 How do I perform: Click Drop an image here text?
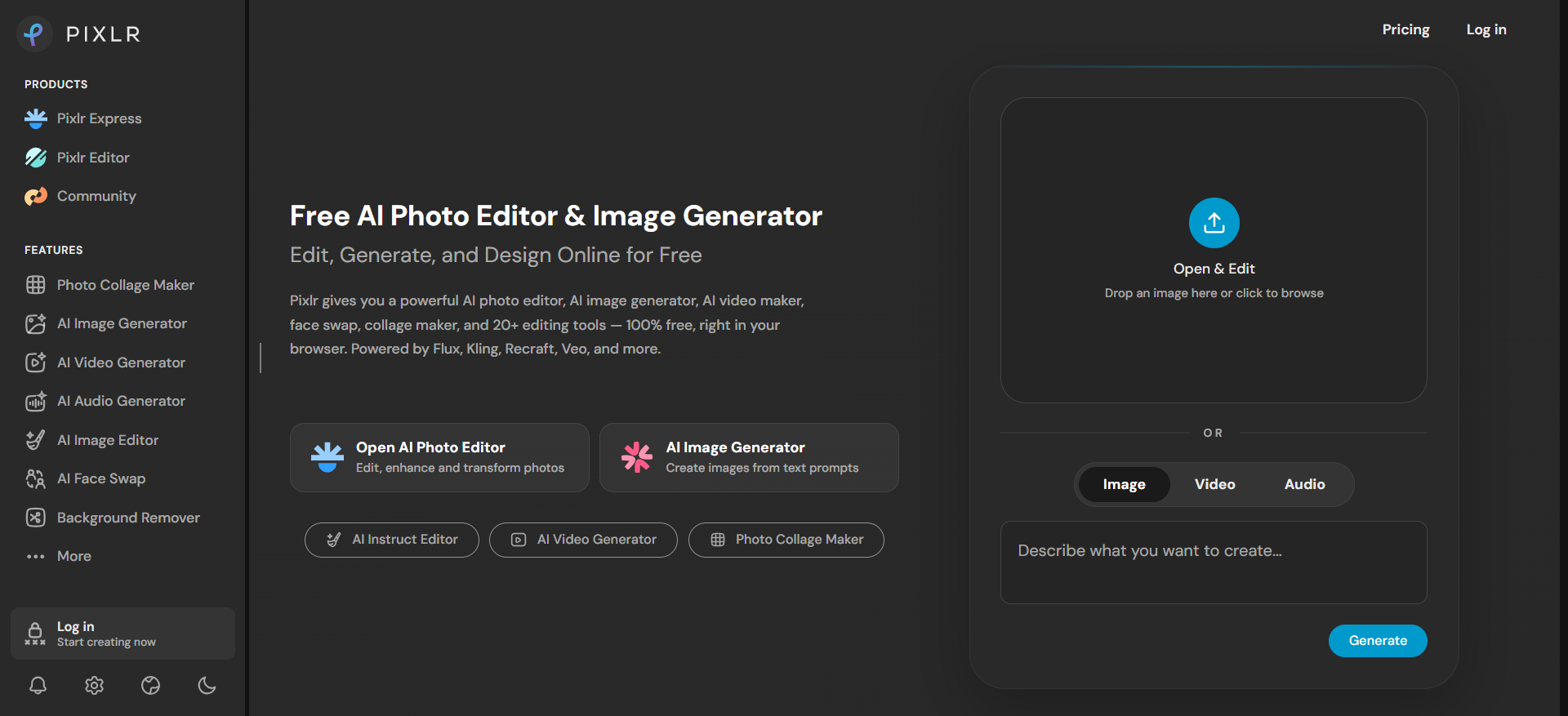coord(1214,293)
